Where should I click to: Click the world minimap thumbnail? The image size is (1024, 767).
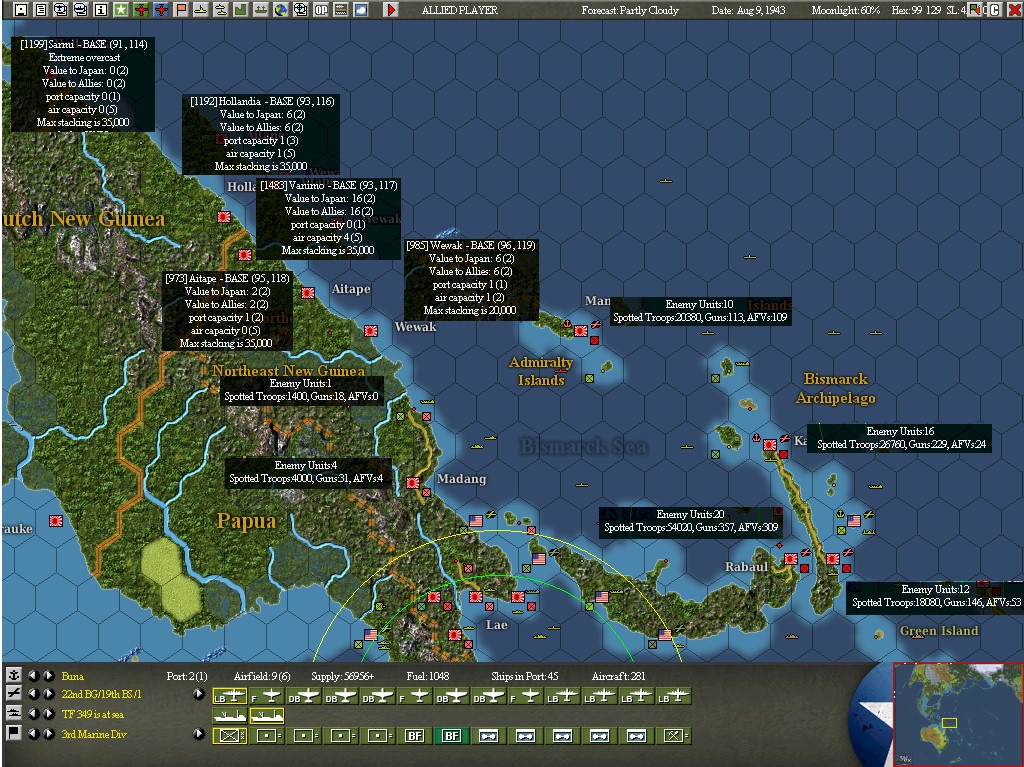(x=957, y=713)
